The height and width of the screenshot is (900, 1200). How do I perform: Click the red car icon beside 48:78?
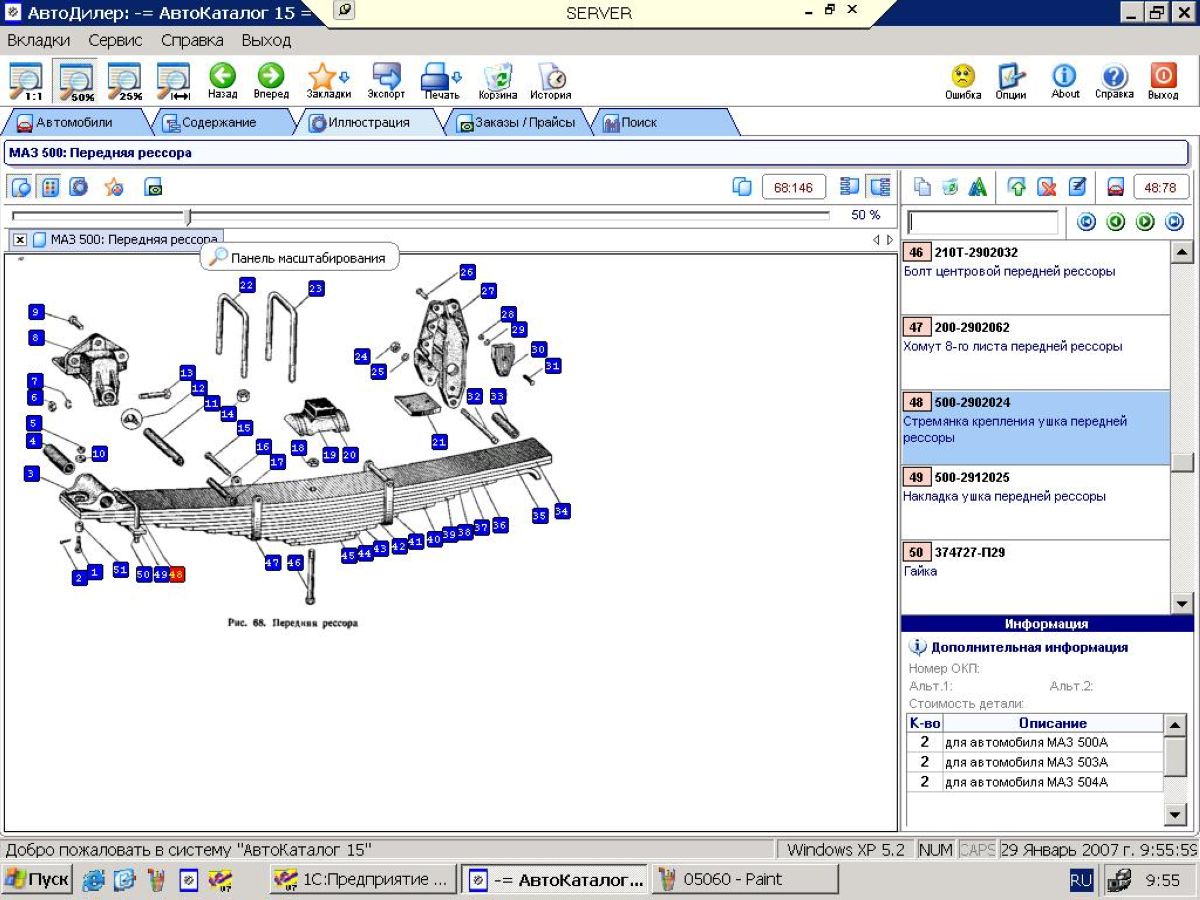point(1115,187)
